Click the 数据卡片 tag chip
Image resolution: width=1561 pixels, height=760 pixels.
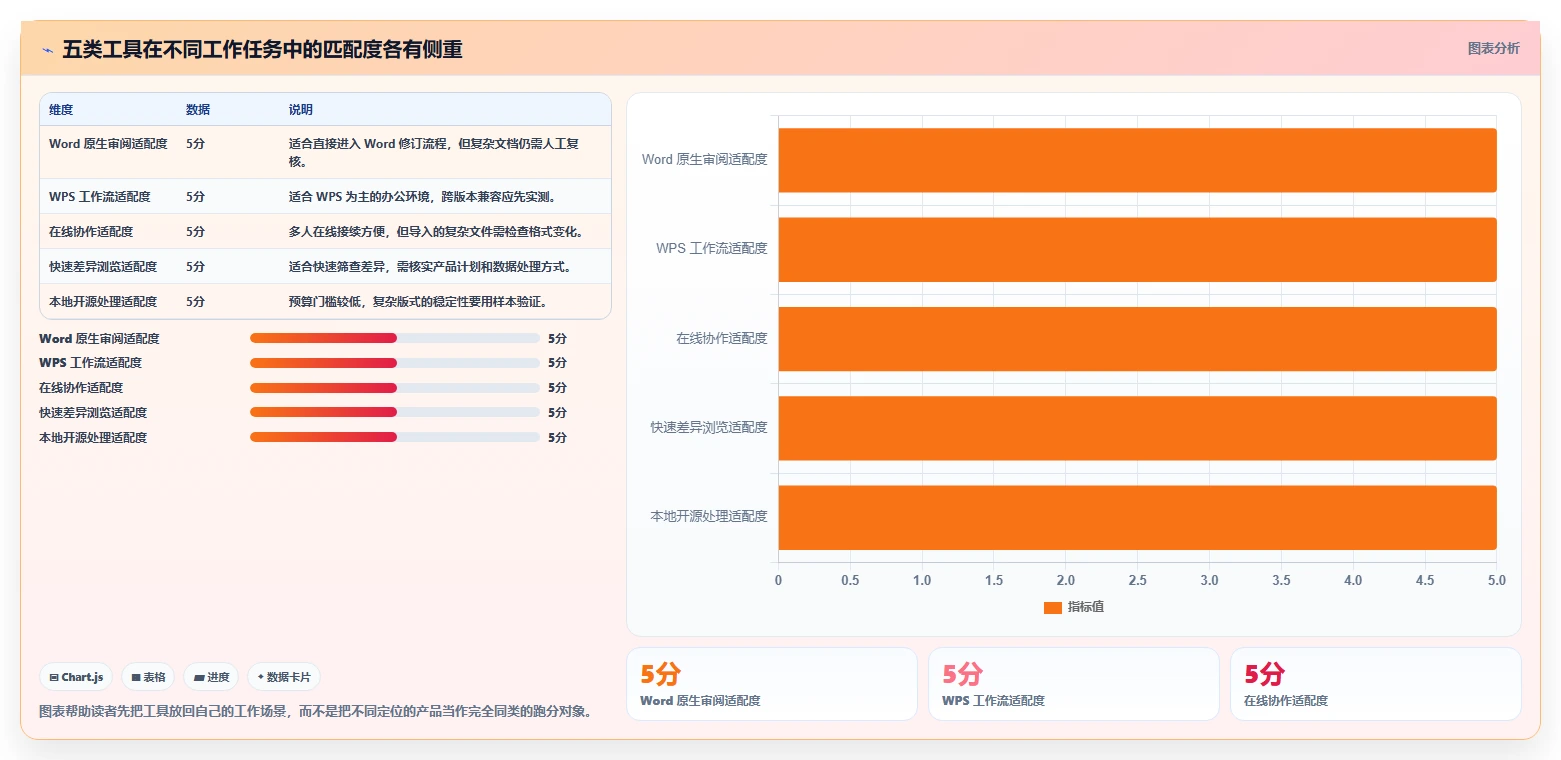(284, 677)
